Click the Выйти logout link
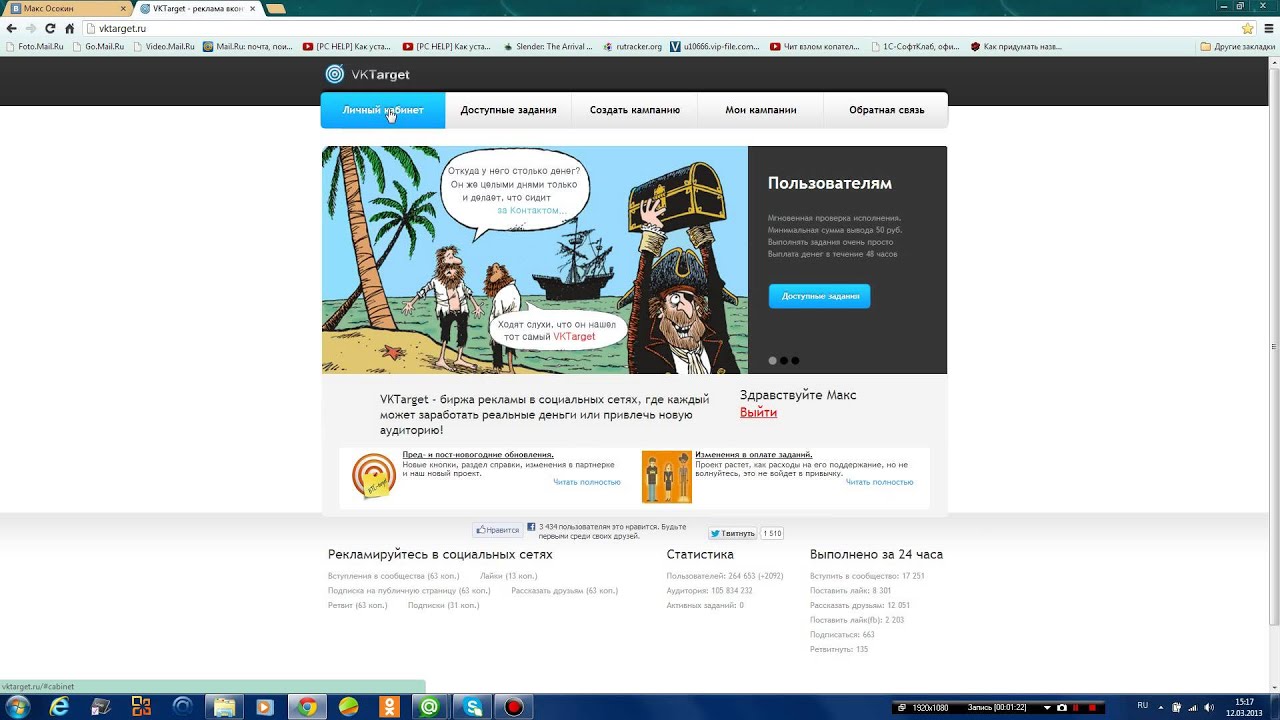The height and width of the screenshot is (720, 1280). pos(758,412)
